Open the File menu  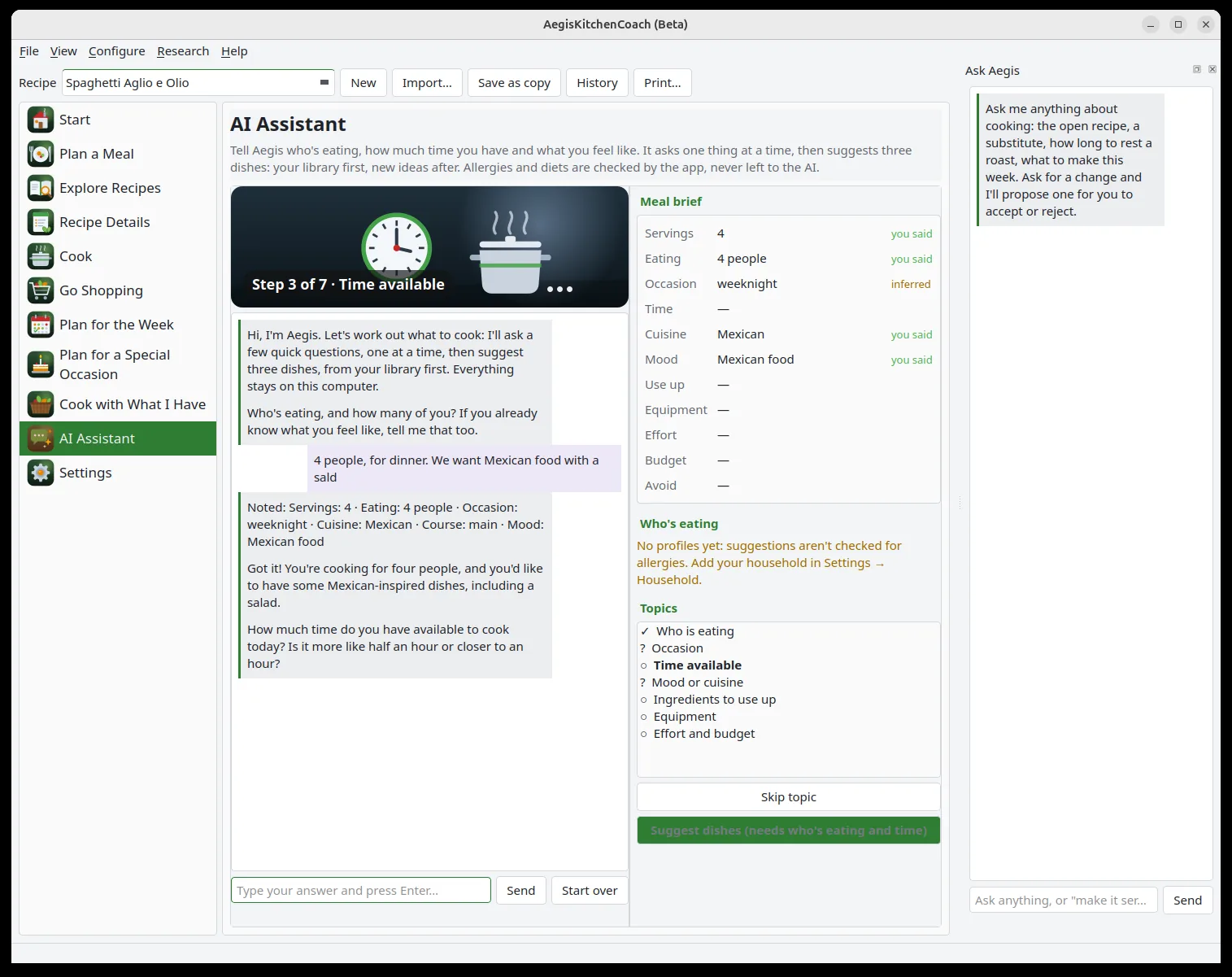[x=29, y=51]
